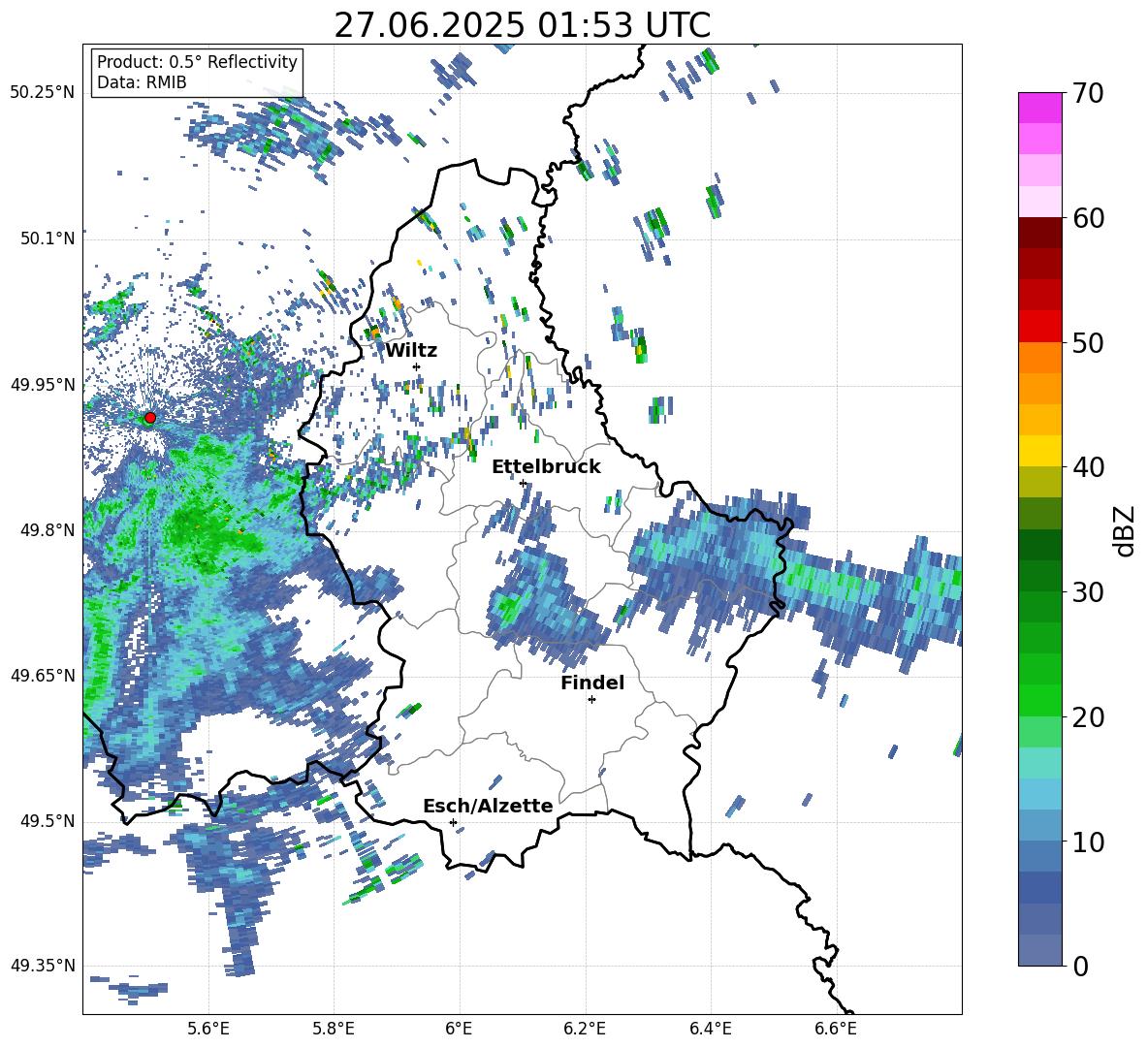The image size is (1148, 1048).
Task: Click the Esch/Alzette city label
Action: click(488, 806)
